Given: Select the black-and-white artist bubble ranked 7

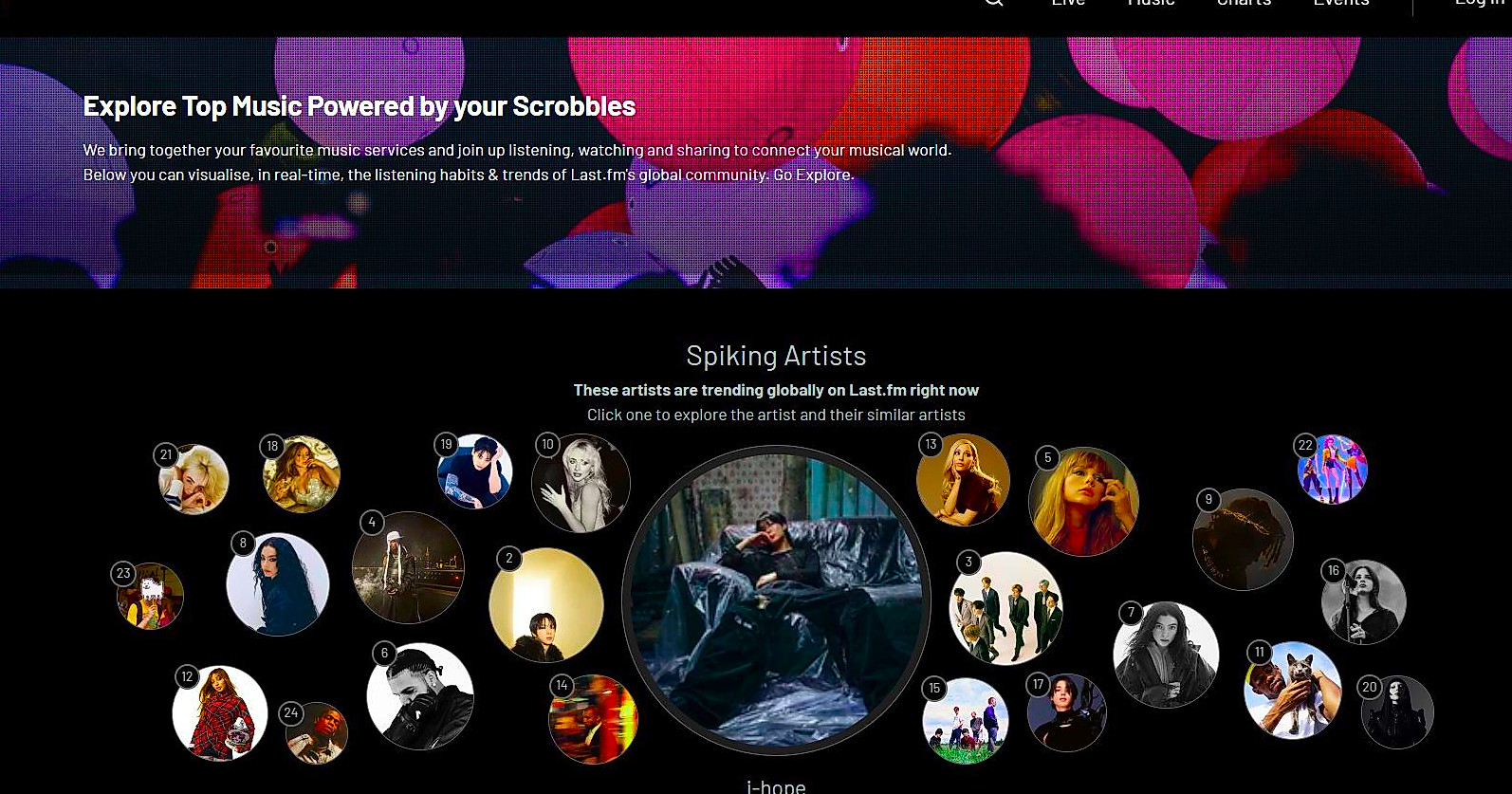Looking at the screenshot, I should click(1166, 655).
